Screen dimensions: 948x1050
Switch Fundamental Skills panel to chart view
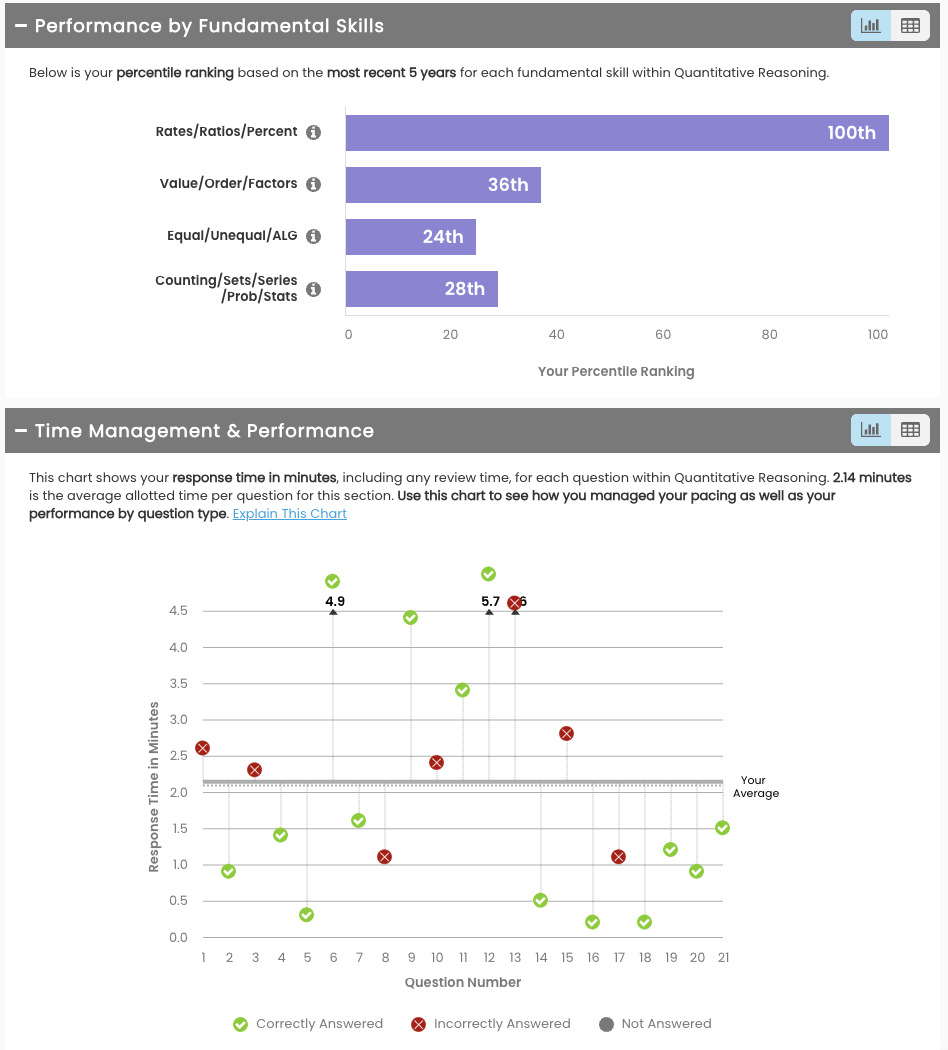(871, 26)
